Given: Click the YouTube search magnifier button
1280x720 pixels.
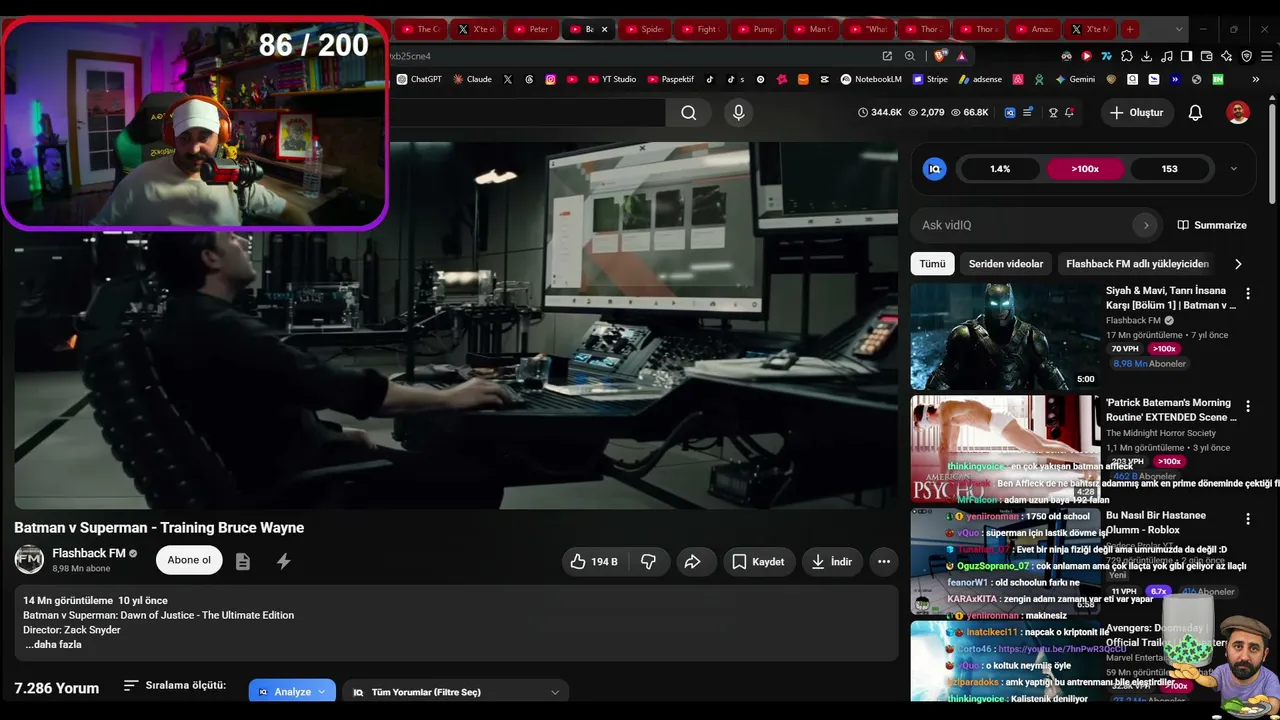Looking at the screenshot, I should (x=689, y=113).
